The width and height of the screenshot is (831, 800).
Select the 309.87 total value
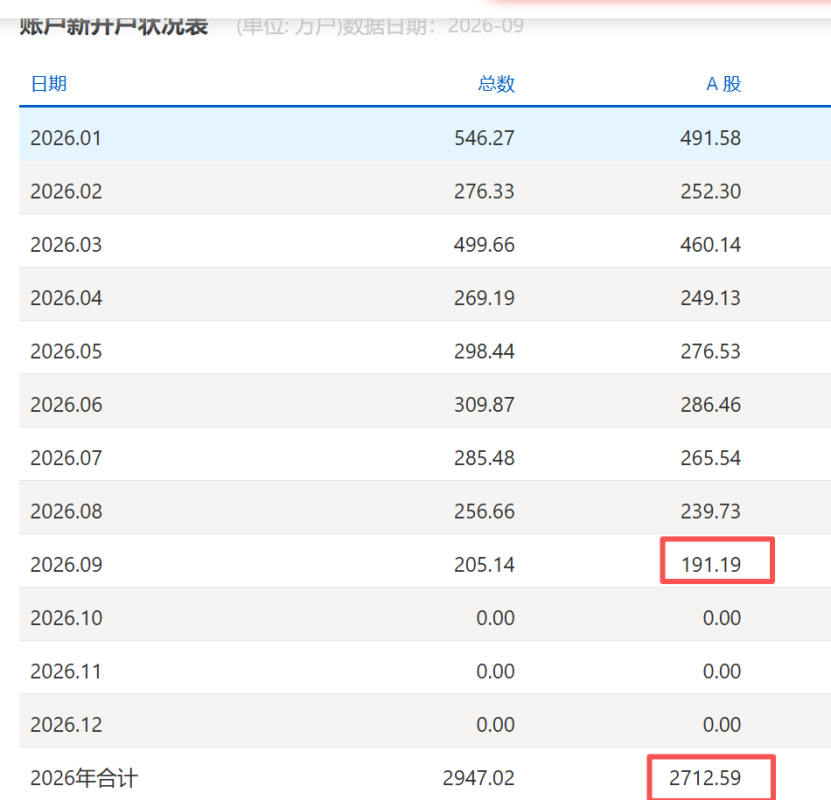tap(484, 405)
